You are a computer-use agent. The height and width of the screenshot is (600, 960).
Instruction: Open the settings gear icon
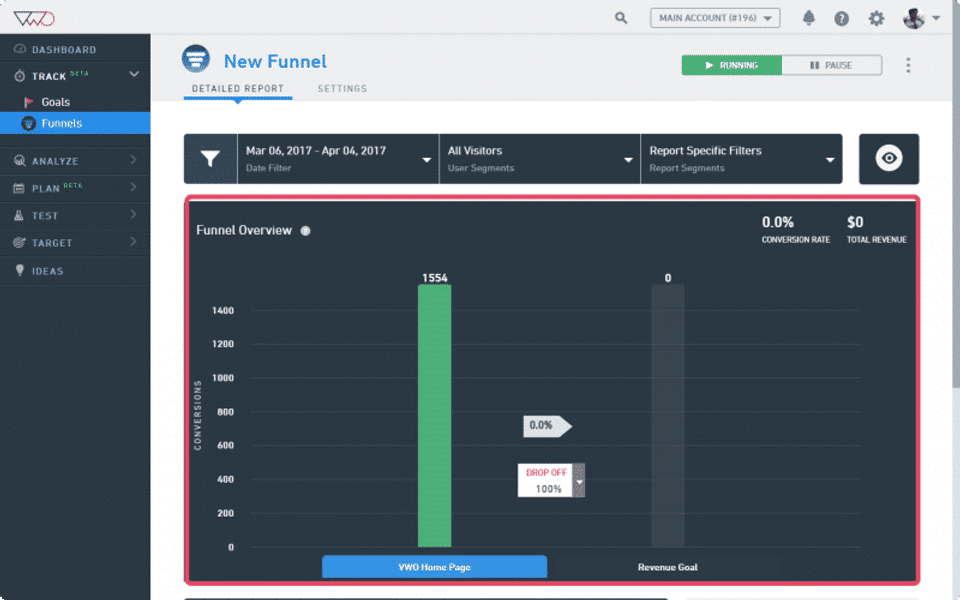click(876, 18)
